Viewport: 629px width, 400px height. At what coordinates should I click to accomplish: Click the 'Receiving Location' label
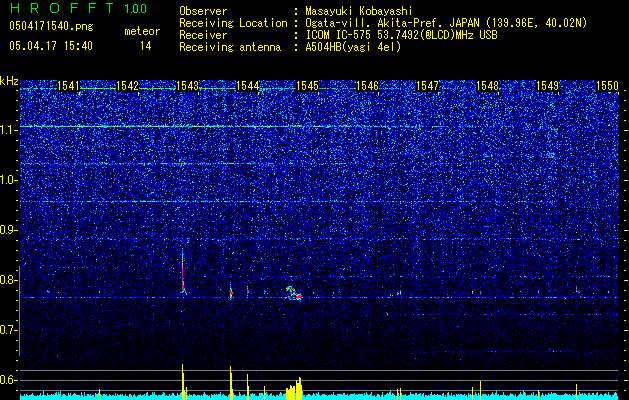(x=233, y=23)
